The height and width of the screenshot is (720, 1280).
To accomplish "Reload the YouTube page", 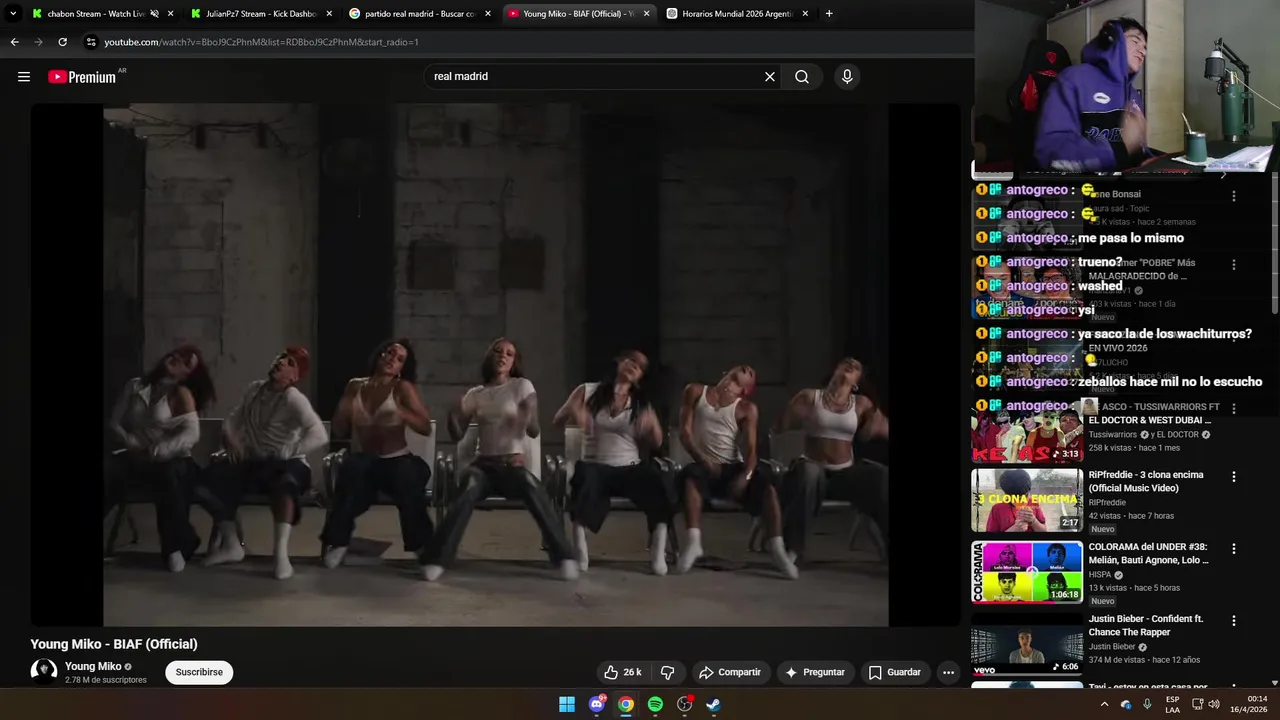I will tap(62, 42).
